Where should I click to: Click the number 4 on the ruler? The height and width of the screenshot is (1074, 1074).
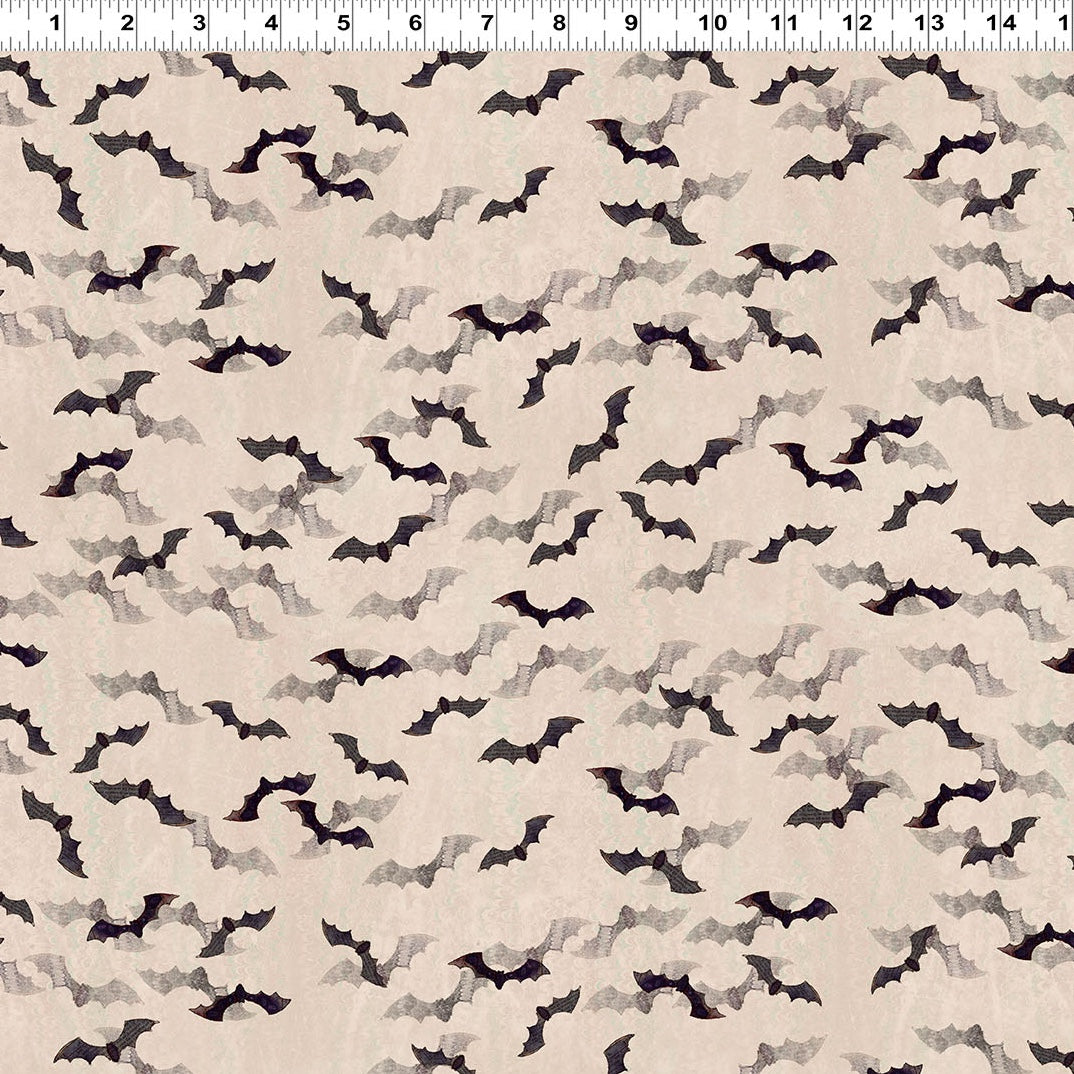point(271,21)
